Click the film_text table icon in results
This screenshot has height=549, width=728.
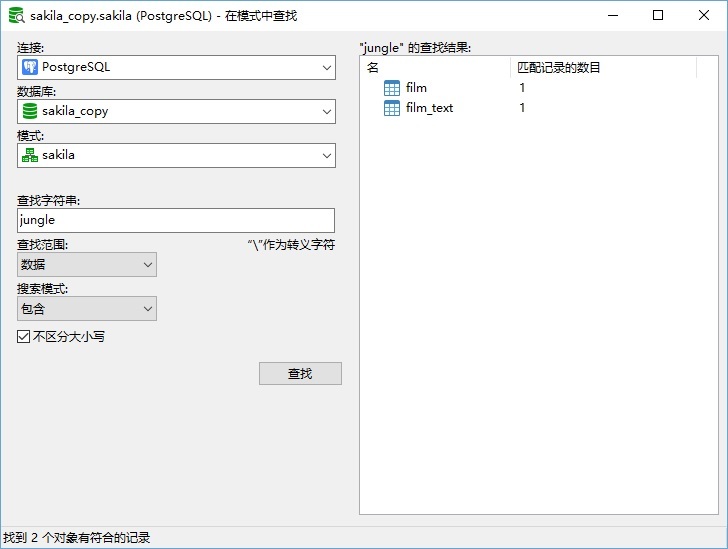(x=391, y=108)
